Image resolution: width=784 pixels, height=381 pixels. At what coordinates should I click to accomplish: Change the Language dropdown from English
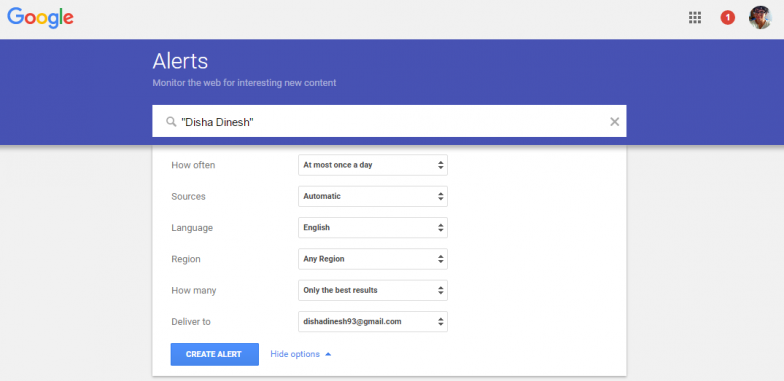tap(373, 228)
